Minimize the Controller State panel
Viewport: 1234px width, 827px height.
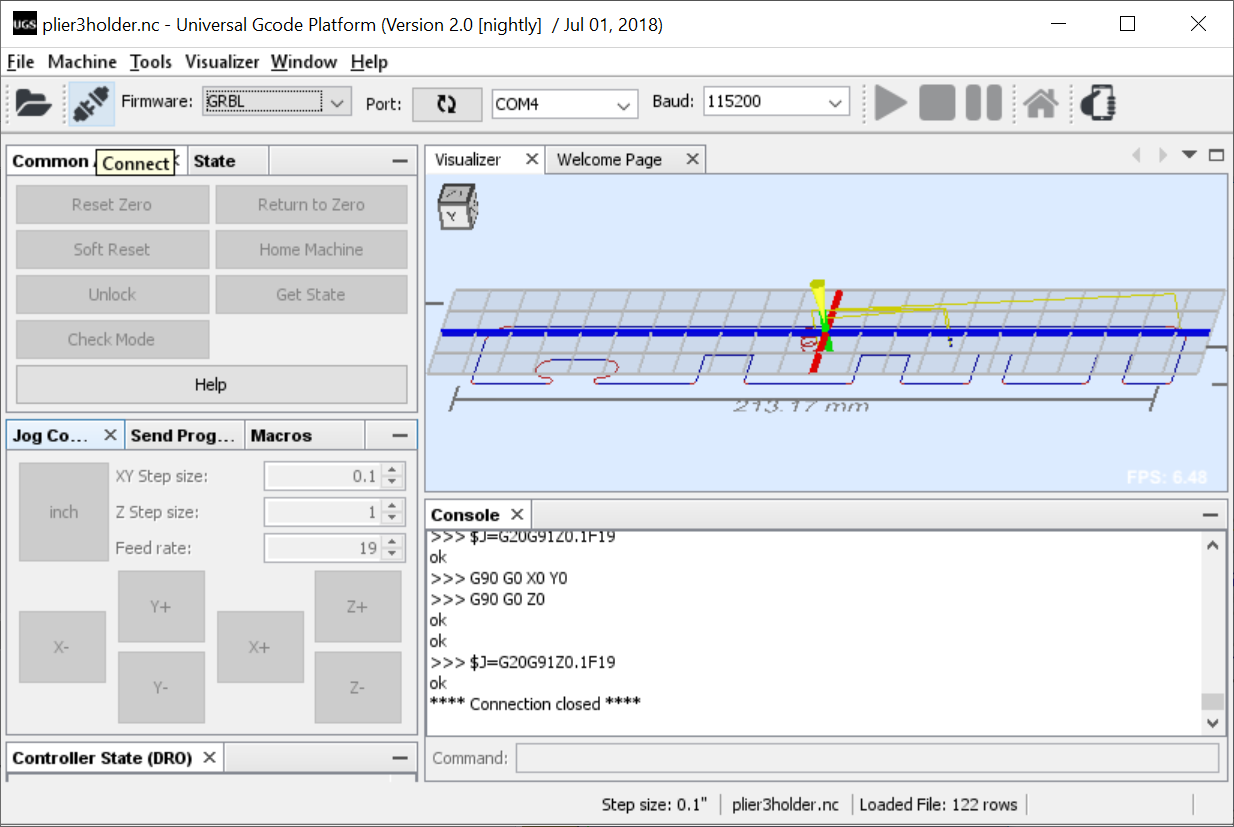400,758
